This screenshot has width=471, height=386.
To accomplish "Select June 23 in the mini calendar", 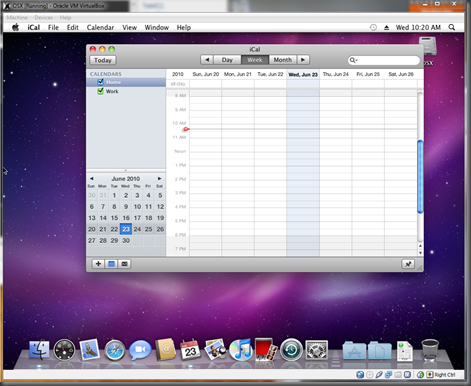I will point(126,229).
